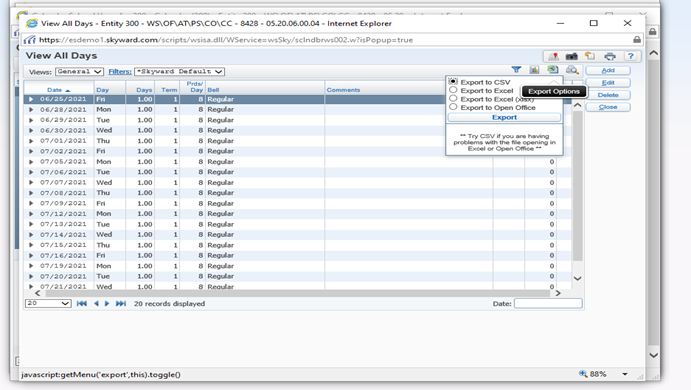Image resolution: width=691 pixels, height=390 pixels.
Task: Click the horizontal scrollbar of the table
Action: [297, 293]
